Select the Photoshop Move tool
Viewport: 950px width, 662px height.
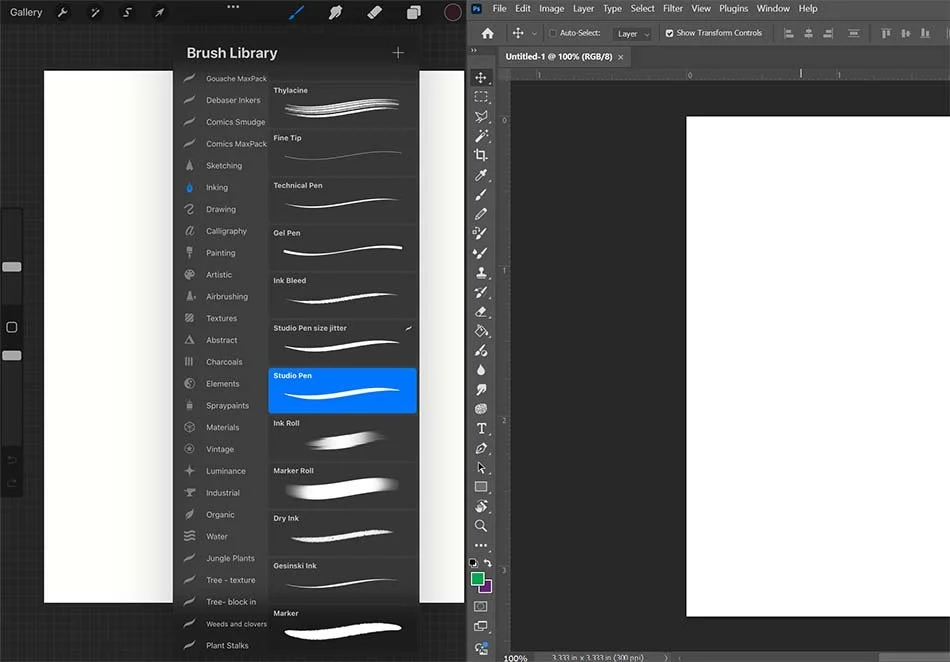coord(481,78)
